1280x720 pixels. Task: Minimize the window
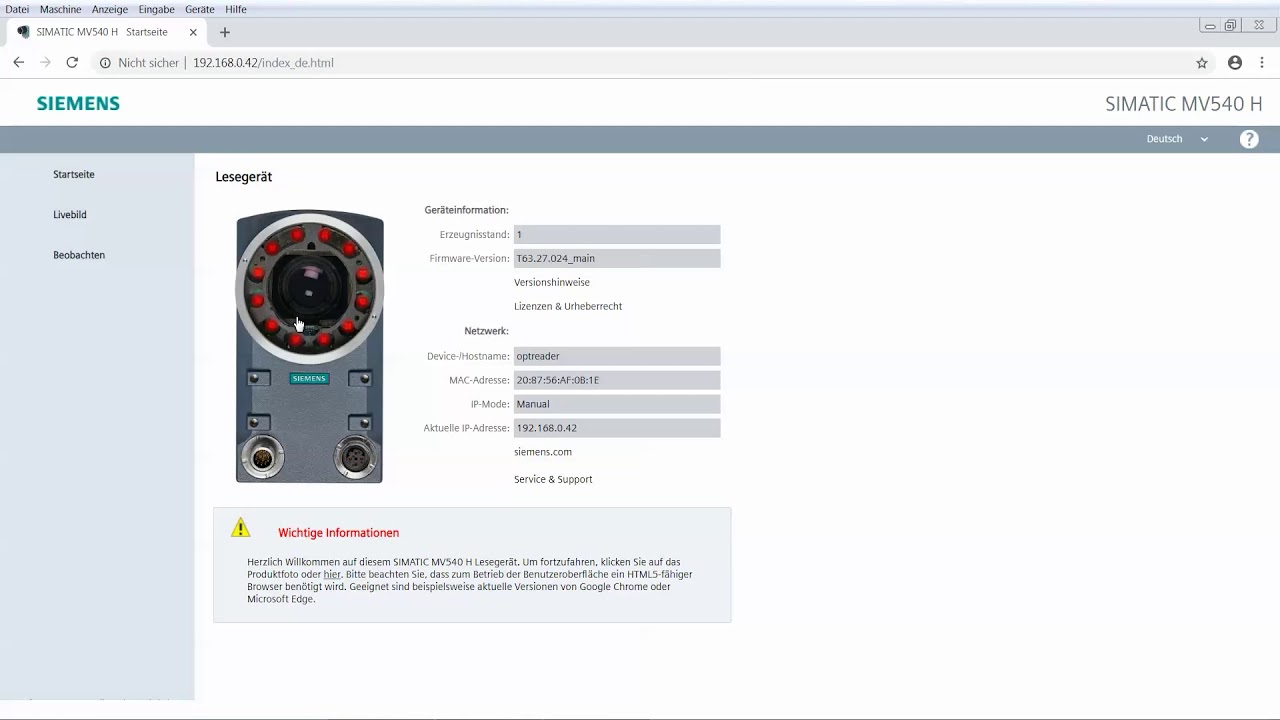[x=1210, y=25]
